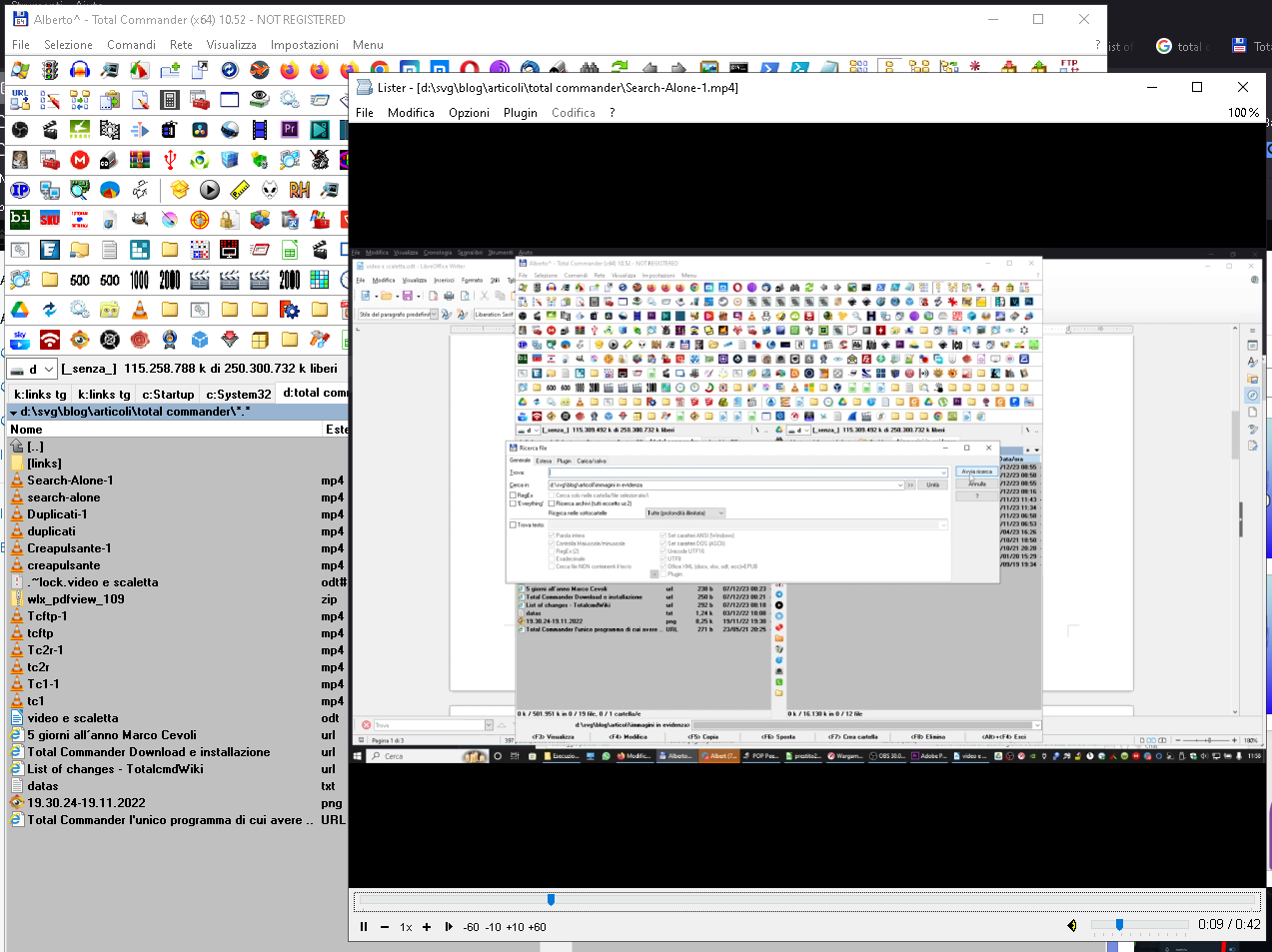Screen dimensions: 1272x952
Task: Skip forward 10 seconds in Lister
Action: click(x=516, y=927)
